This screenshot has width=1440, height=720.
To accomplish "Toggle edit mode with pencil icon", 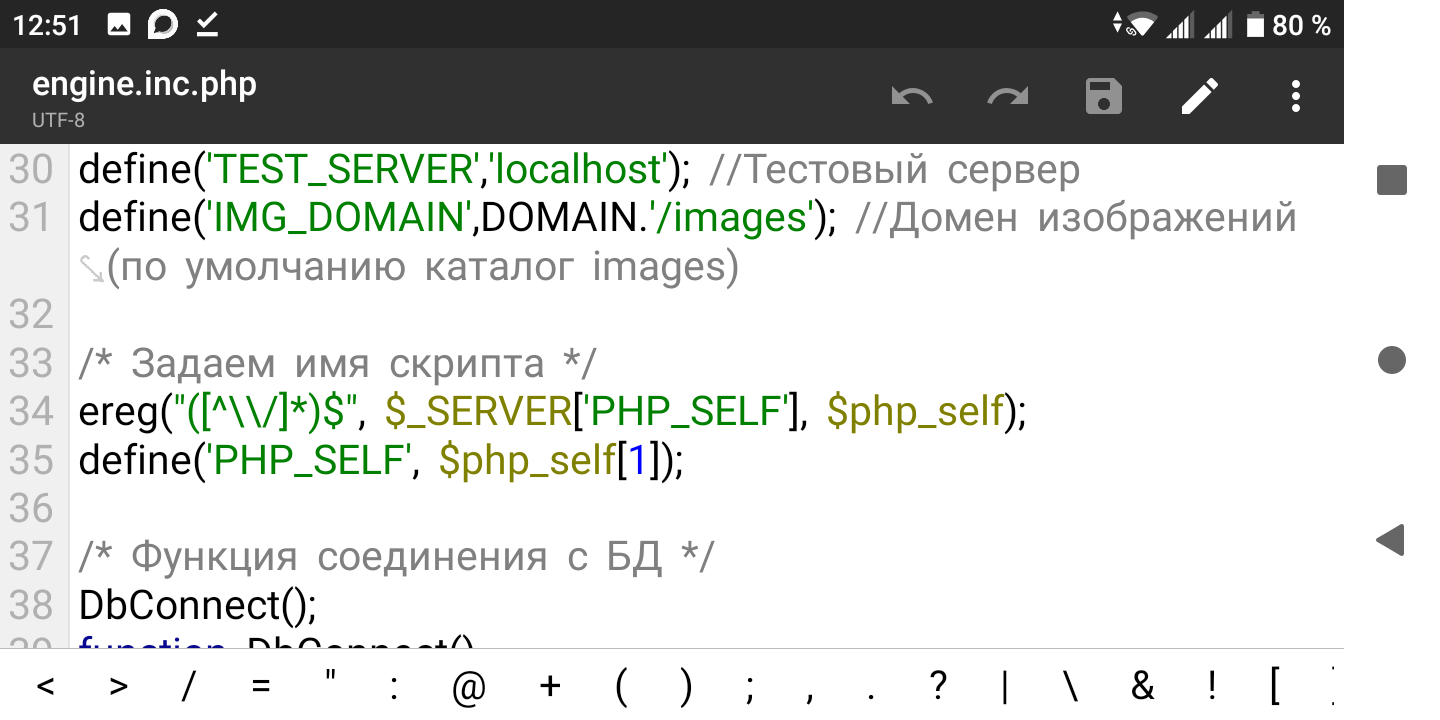I will [1199, 97].
